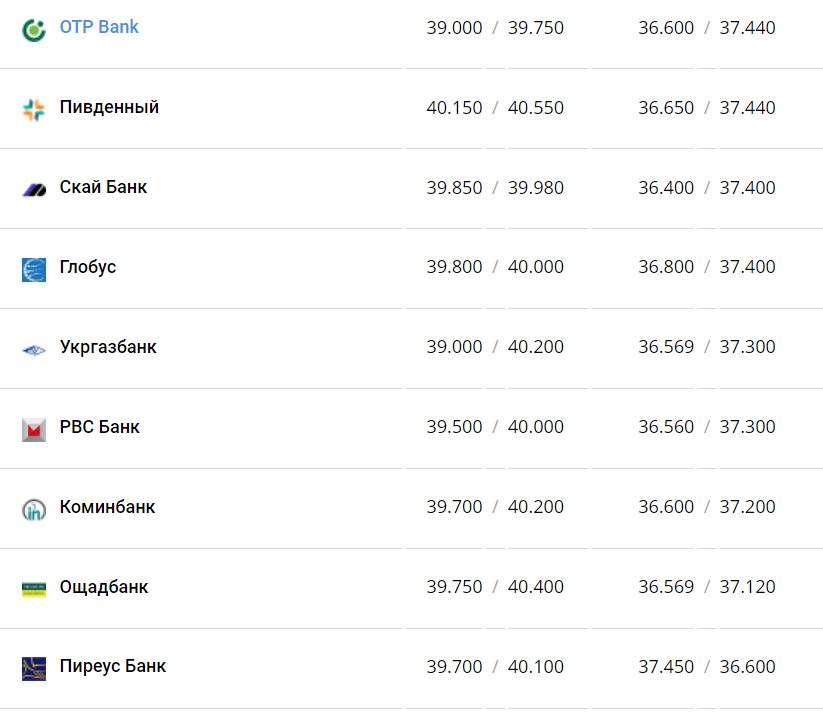Click the Скай Банк logo icon
The height and width of the screenshot is (719, 823).
click(x=34, y=189)
